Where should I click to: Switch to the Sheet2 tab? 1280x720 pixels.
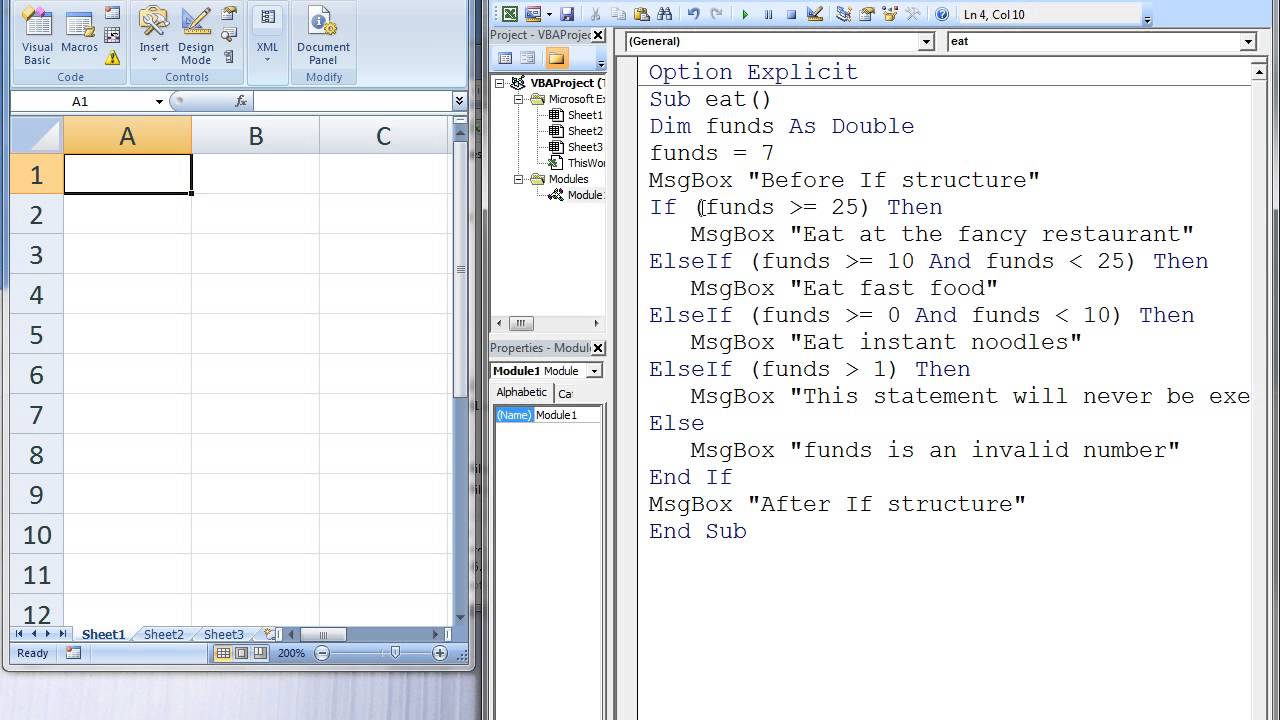pyautogui.click(x=163, y=634)
